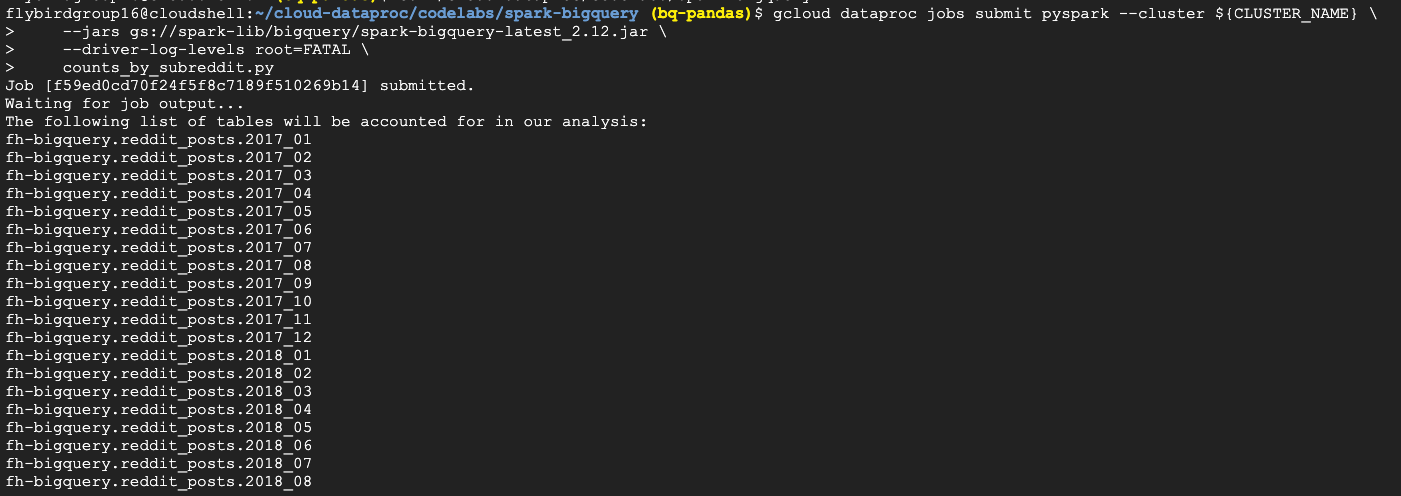Viewport: 1401px width, 496px height.
Task: Click the --driver-log-levels root=FATAL line
Action: tap(206, 49)
